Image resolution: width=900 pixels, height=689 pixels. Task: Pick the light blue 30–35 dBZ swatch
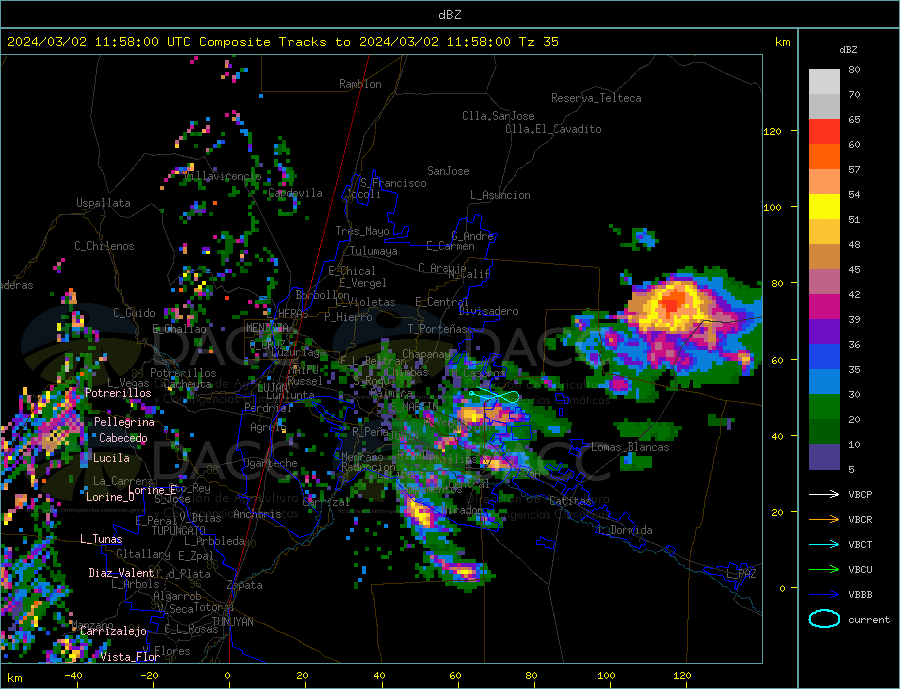824,382
